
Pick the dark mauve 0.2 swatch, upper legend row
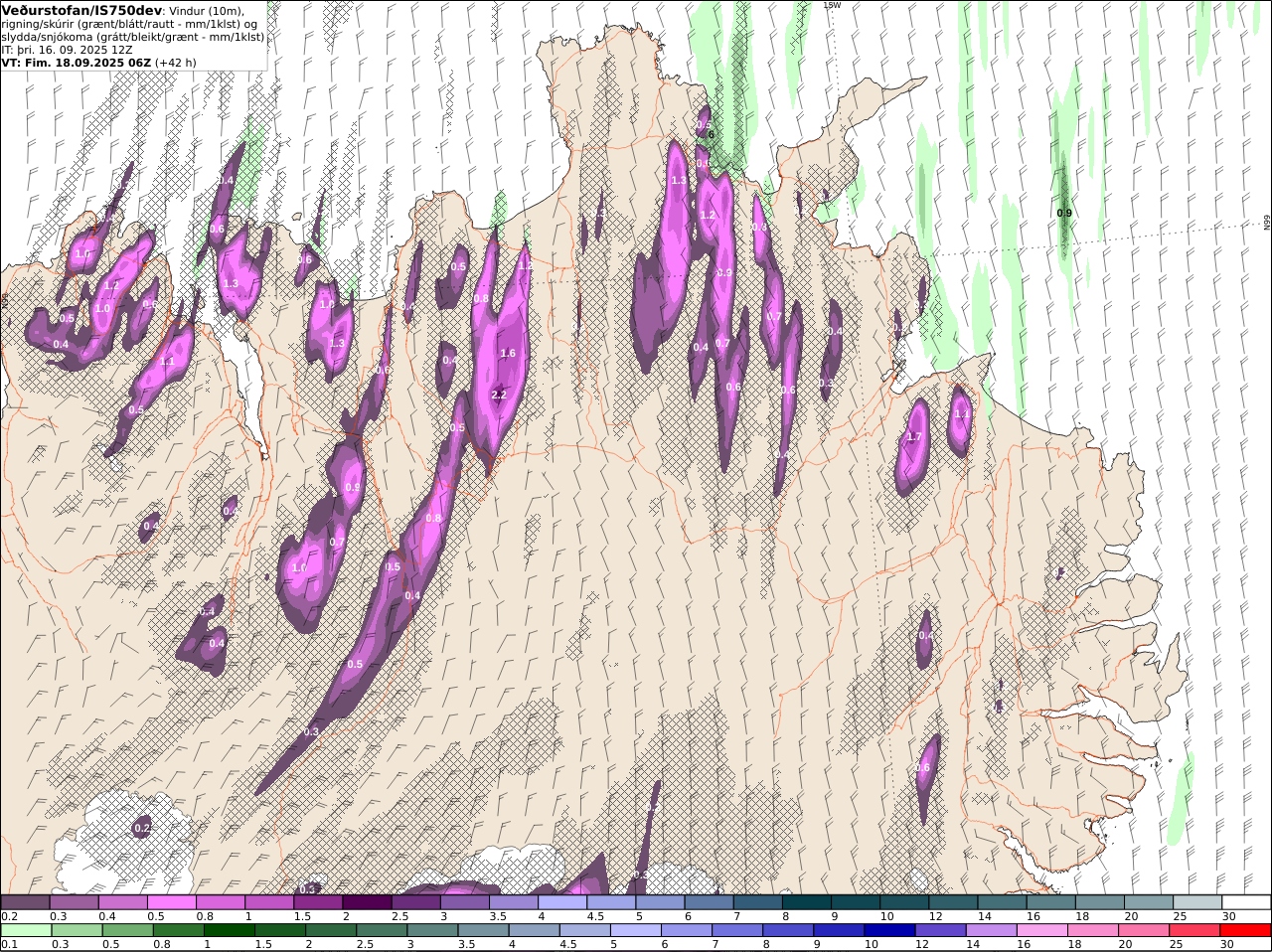coord(25,901)
